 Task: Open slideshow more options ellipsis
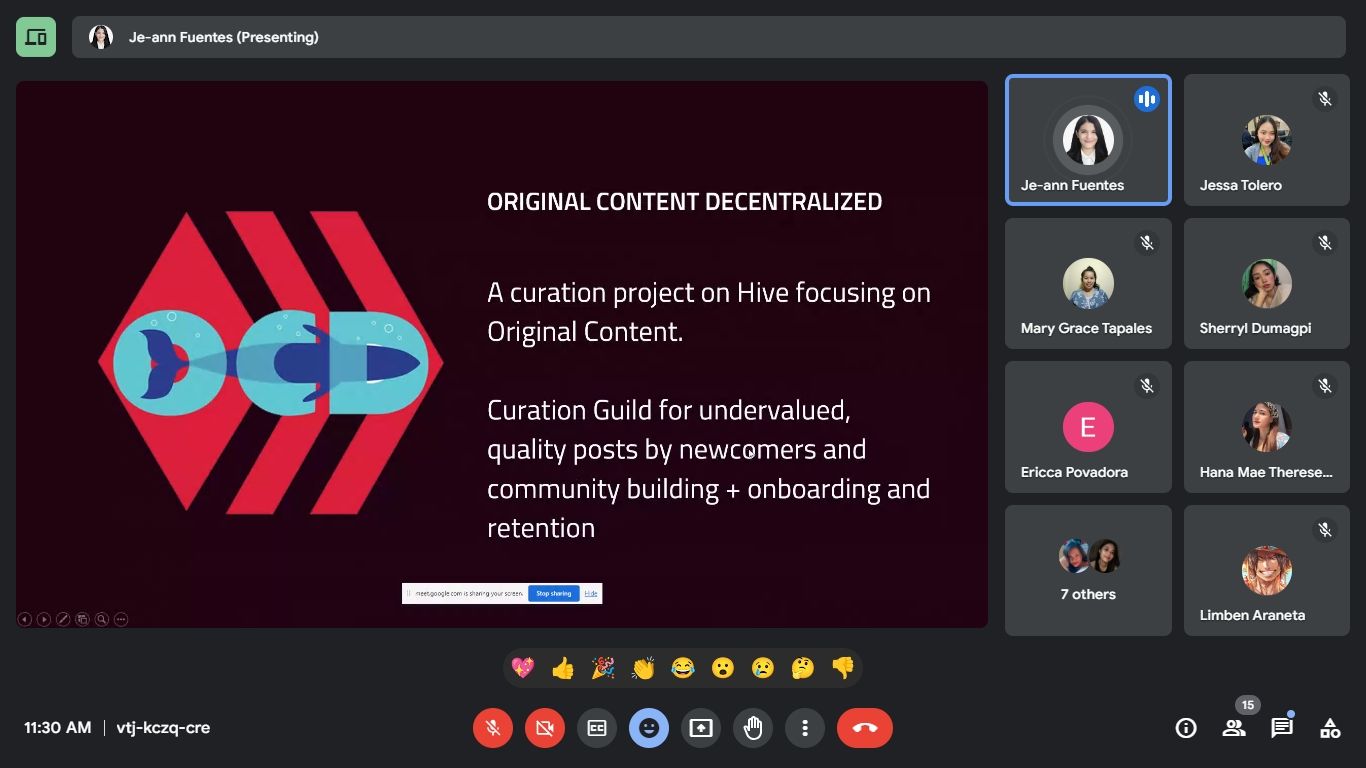pos(121,619)
